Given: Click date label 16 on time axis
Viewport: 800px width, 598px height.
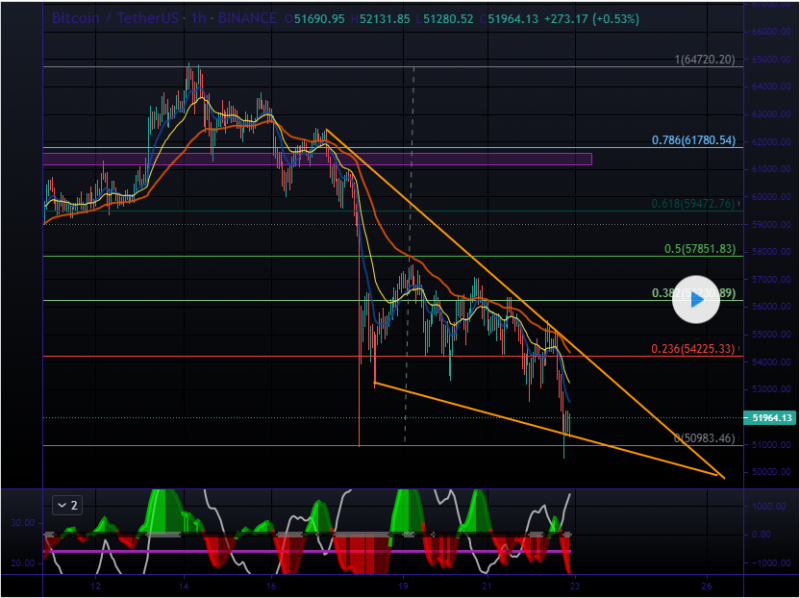Looking at the screenshot, I should [x=271, y=585].
